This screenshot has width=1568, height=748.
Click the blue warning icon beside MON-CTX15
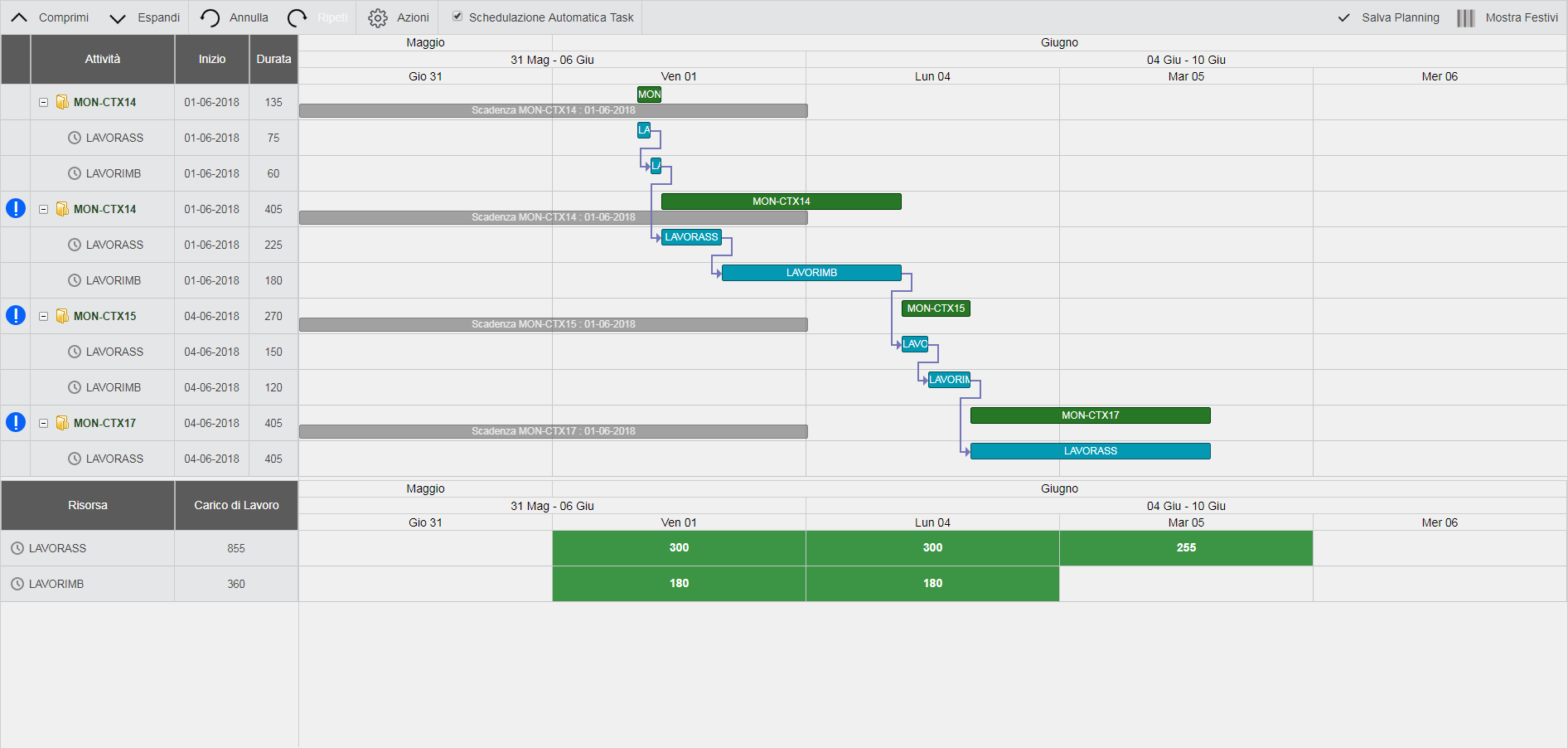click(16, 315)
